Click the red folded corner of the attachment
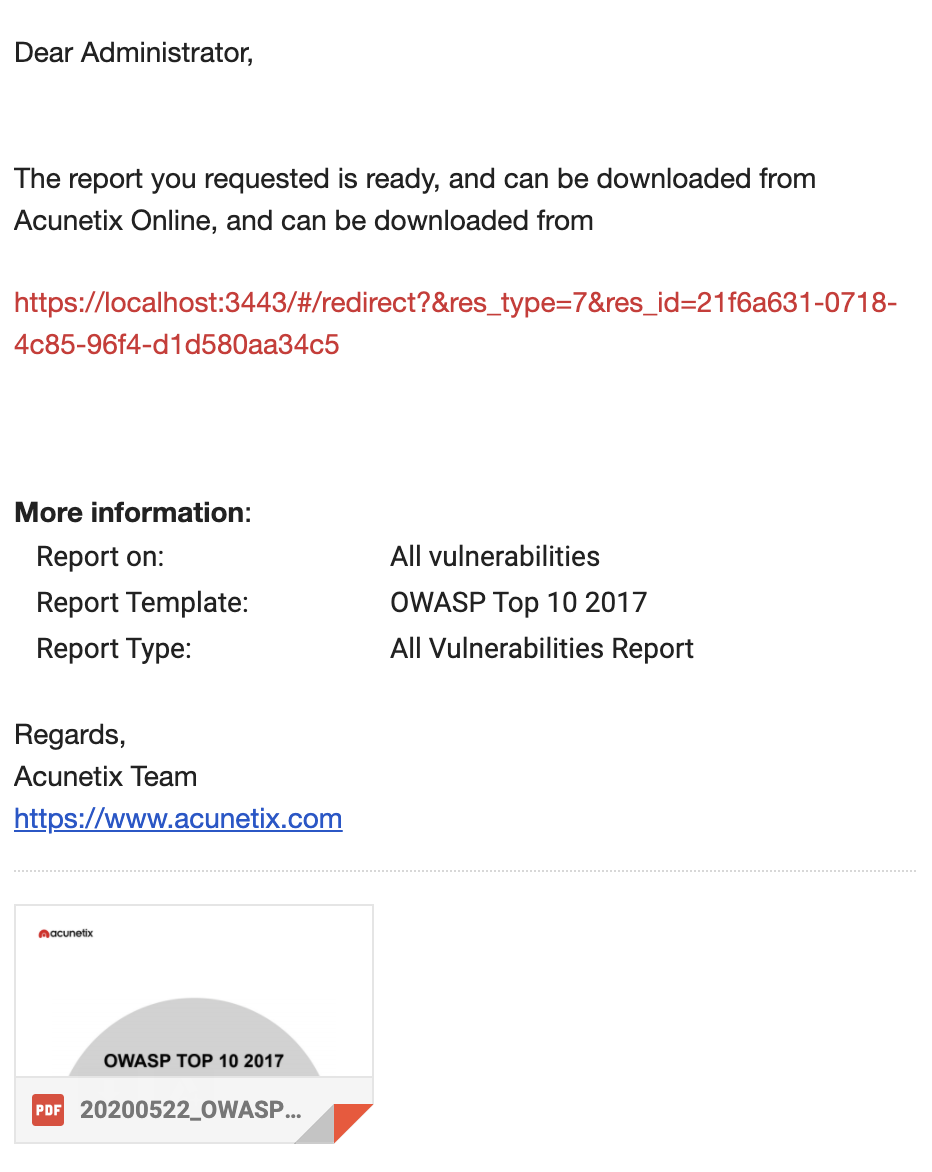Viewport: 932px width, 1172px height. (x=352, y=1122)
